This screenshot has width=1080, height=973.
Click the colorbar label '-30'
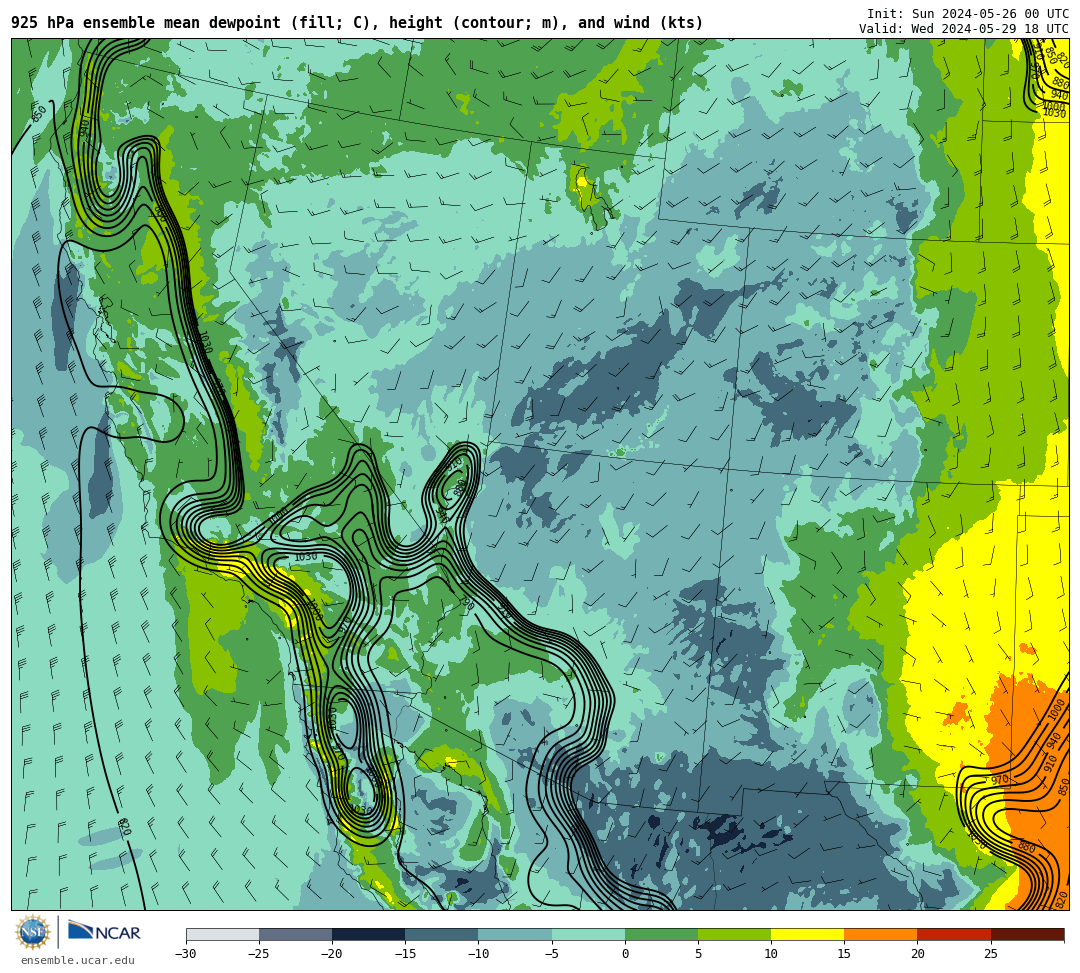click(186, 954)
